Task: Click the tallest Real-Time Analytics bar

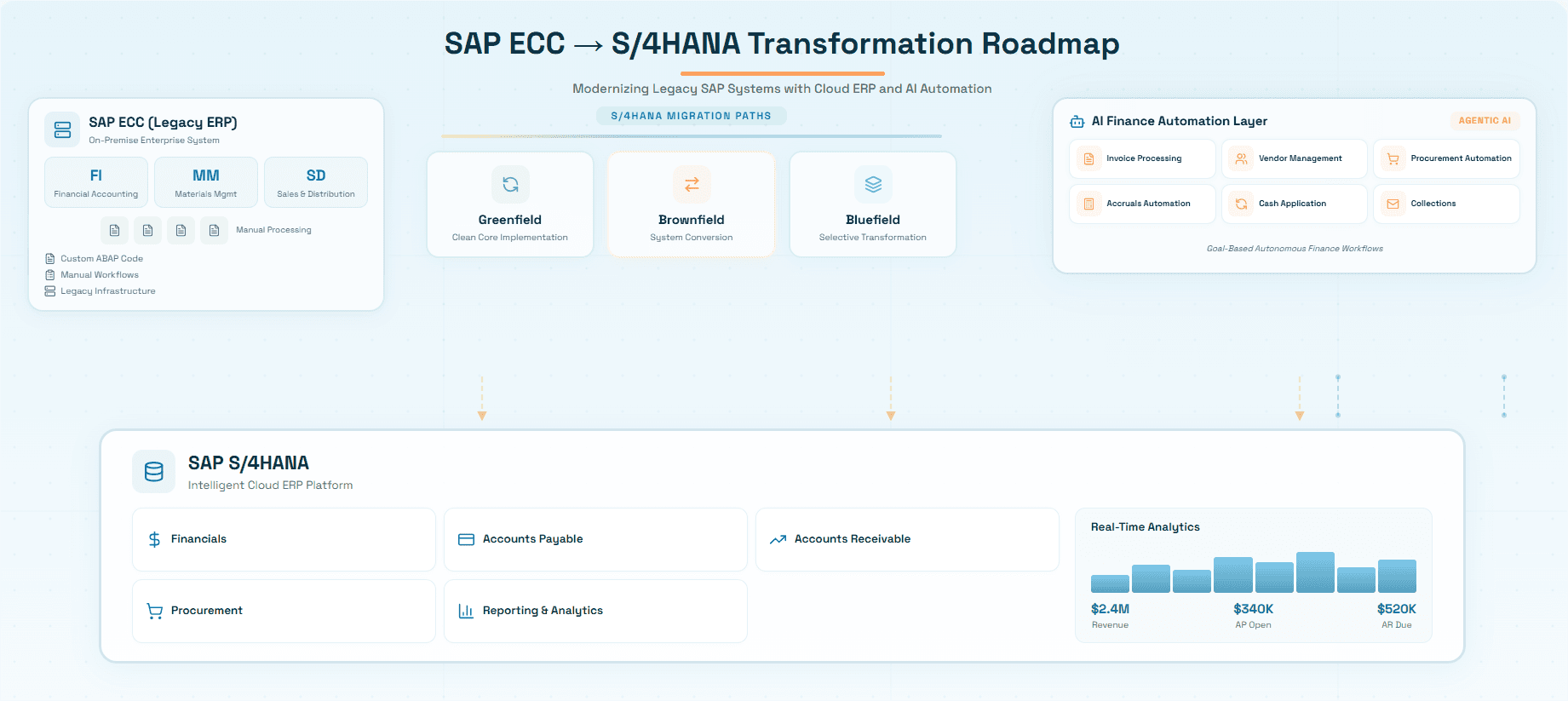Action: point(1315,572)
